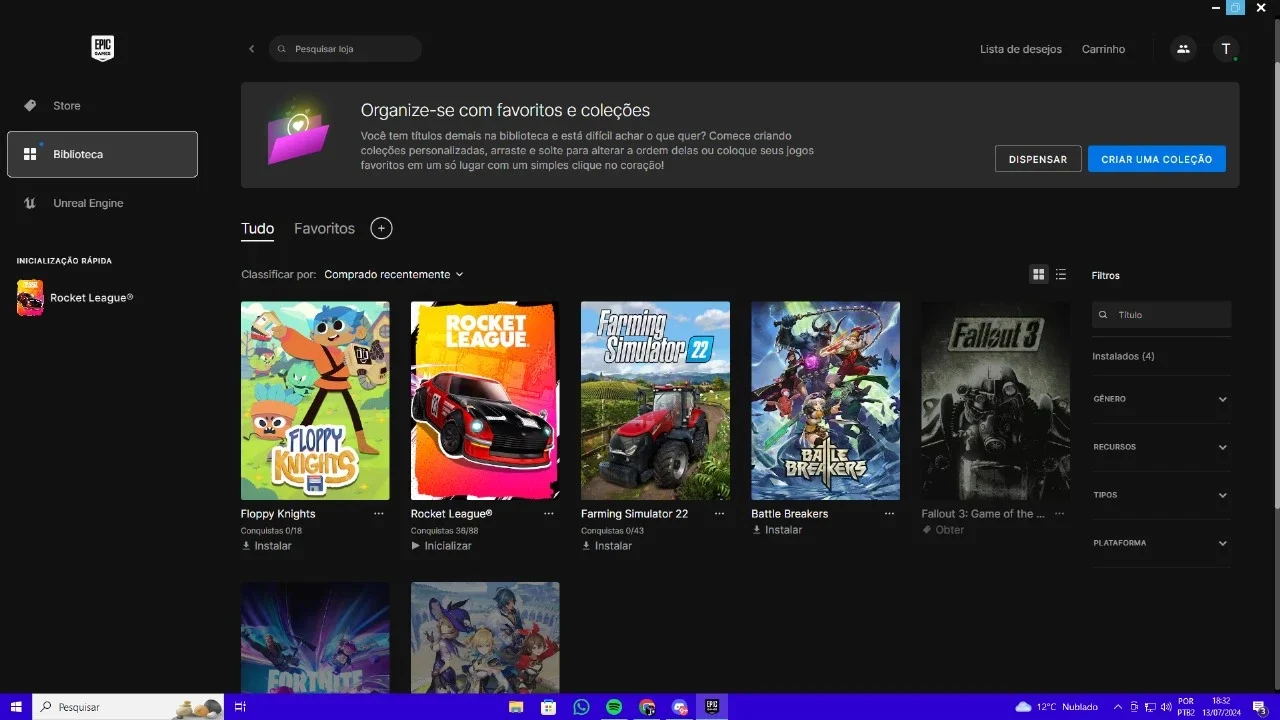Open Farming Simulator 22 cover thumbnail

655,401
